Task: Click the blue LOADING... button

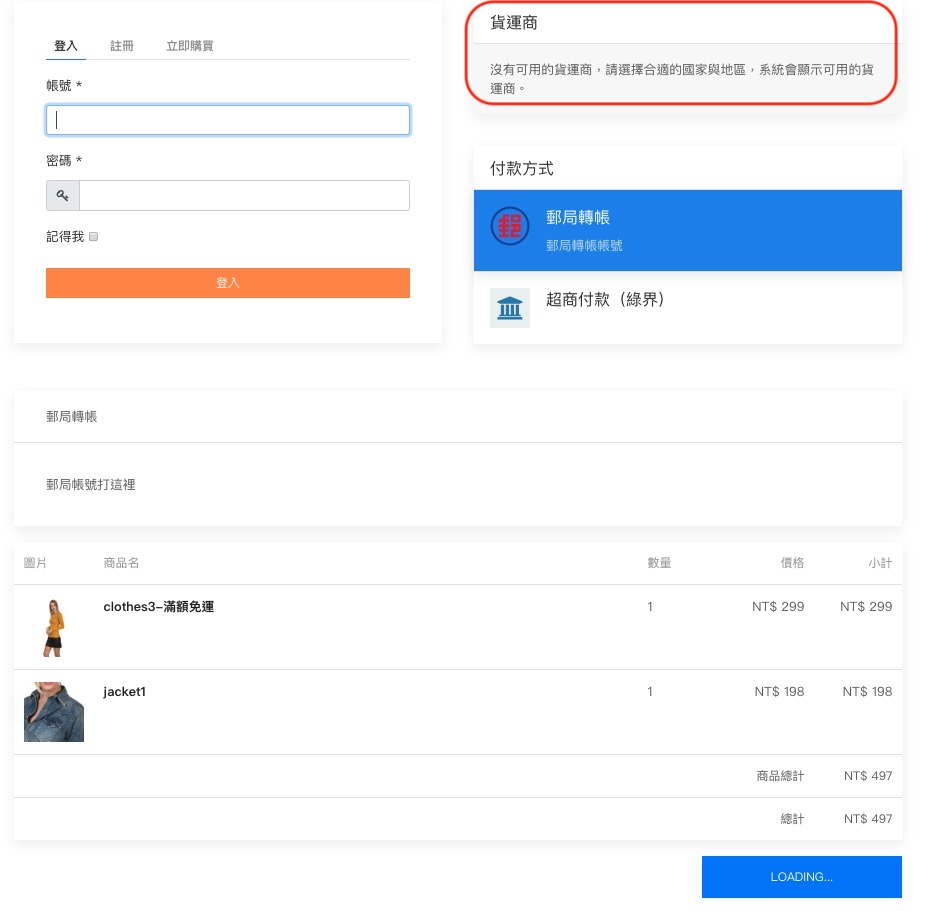Action: click(x=801, y=877)
